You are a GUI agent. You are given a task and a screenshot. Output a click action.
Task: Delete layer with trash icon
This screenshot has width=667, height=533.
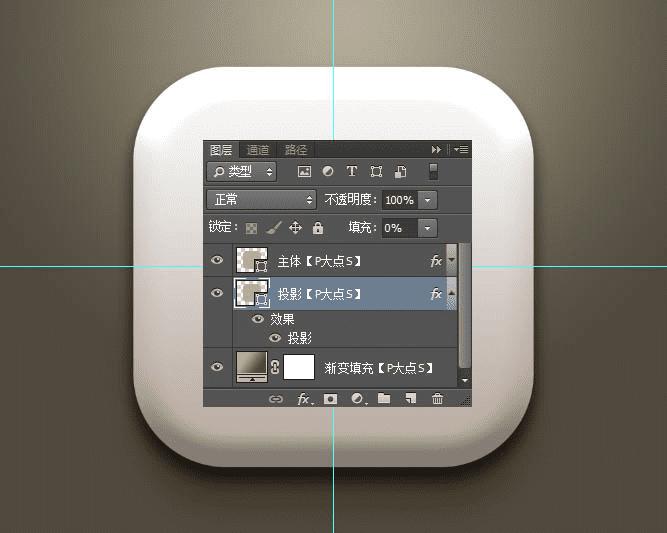[437, 399]
